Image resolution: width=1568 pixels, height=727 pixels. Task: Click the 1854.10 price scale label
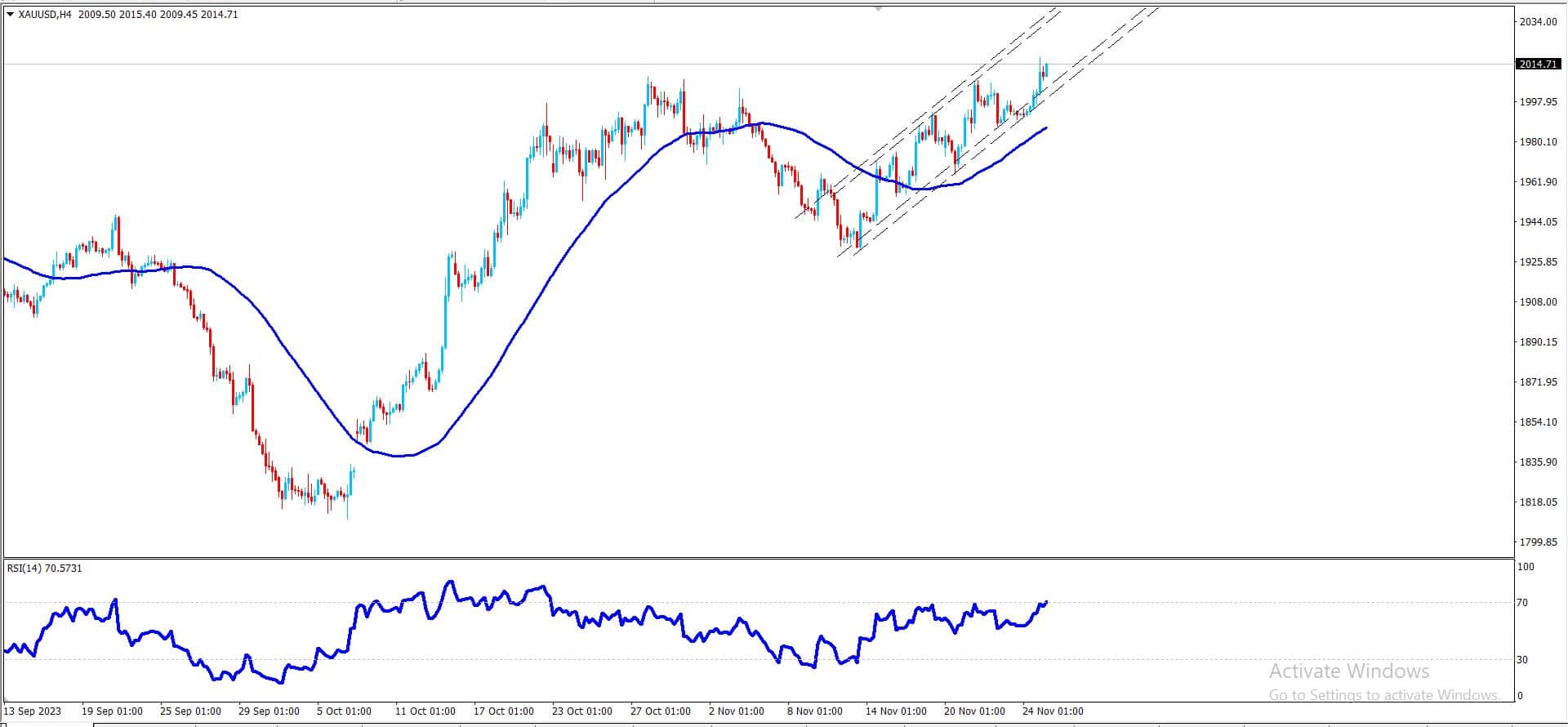pyautogui.click(x=1538, y=422)
